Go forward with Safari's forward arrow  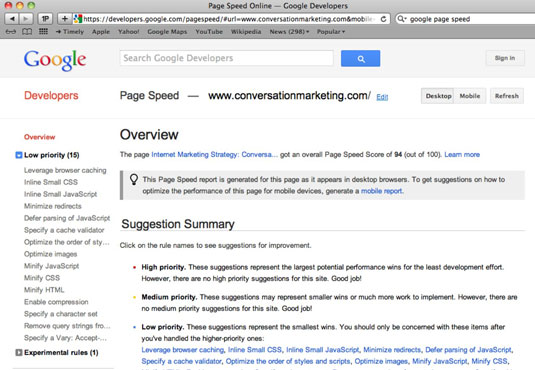coord(26,19)
